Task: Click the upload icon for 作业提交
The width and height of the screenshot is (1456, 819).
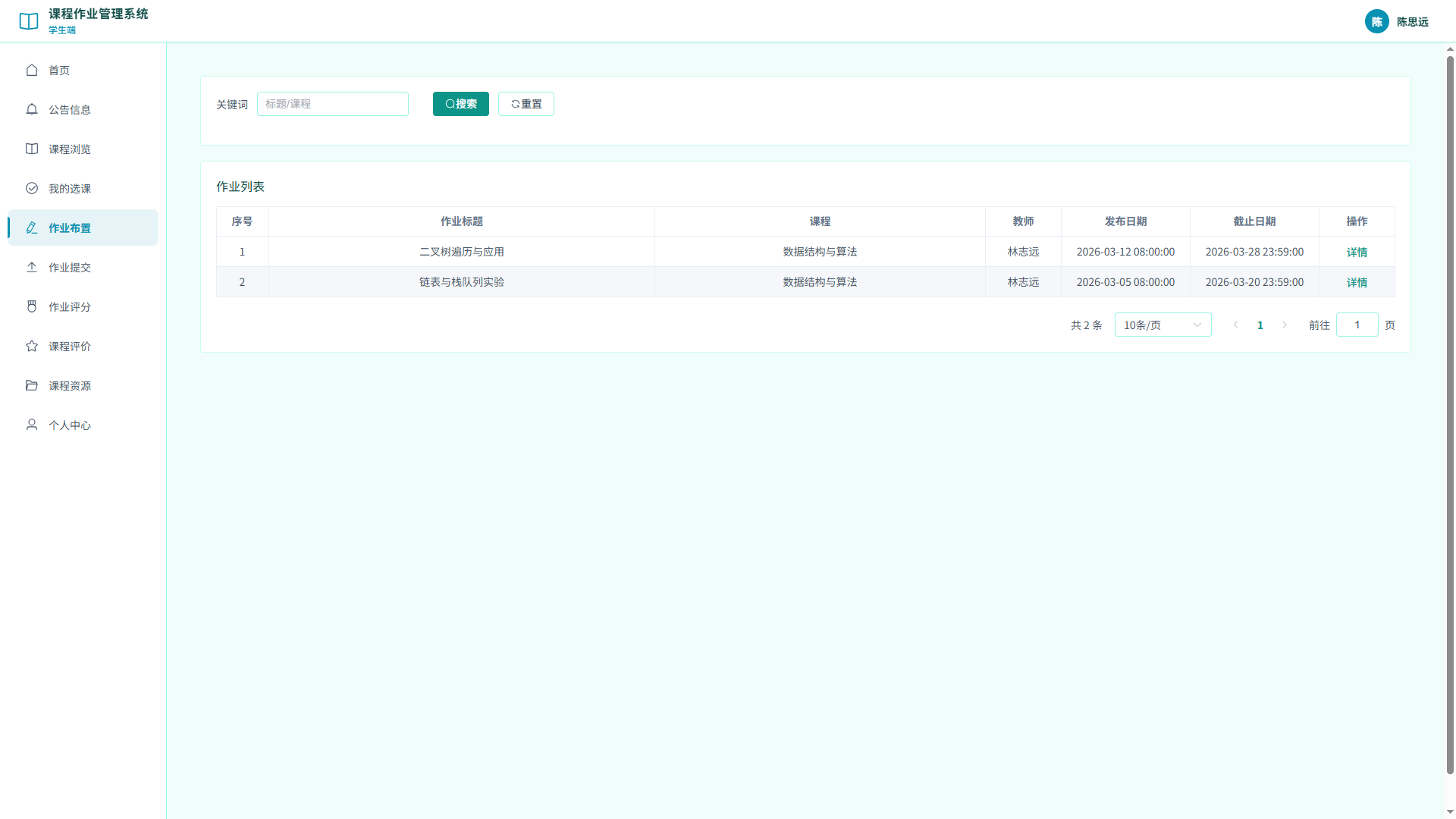Action: coord(32,267)
